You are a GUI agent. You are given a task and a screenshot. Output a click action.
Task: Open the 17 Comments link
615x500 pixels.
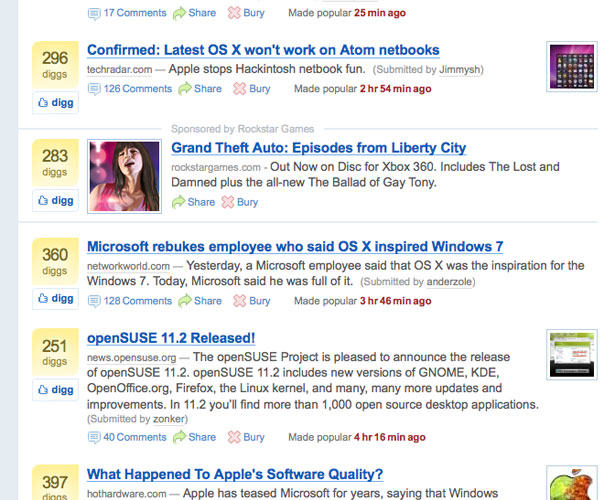tap(135, 13)
